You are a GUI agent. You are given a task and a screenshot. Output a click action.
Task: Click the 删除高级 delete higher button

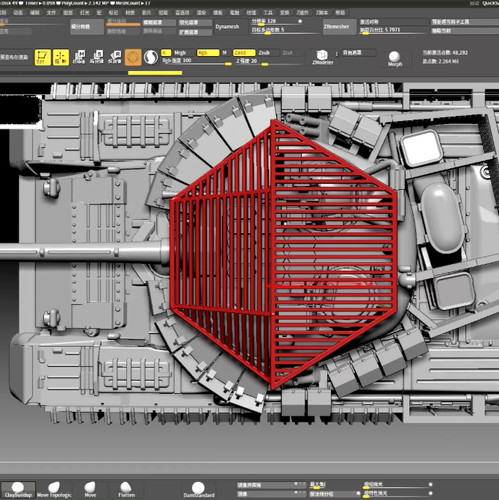(159, 31)
